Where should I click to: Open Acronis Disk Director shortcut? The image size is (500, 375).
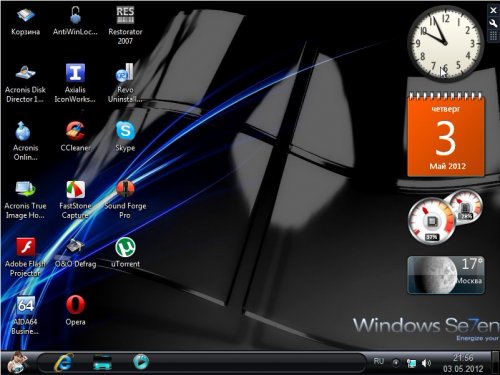coord(25,83)
